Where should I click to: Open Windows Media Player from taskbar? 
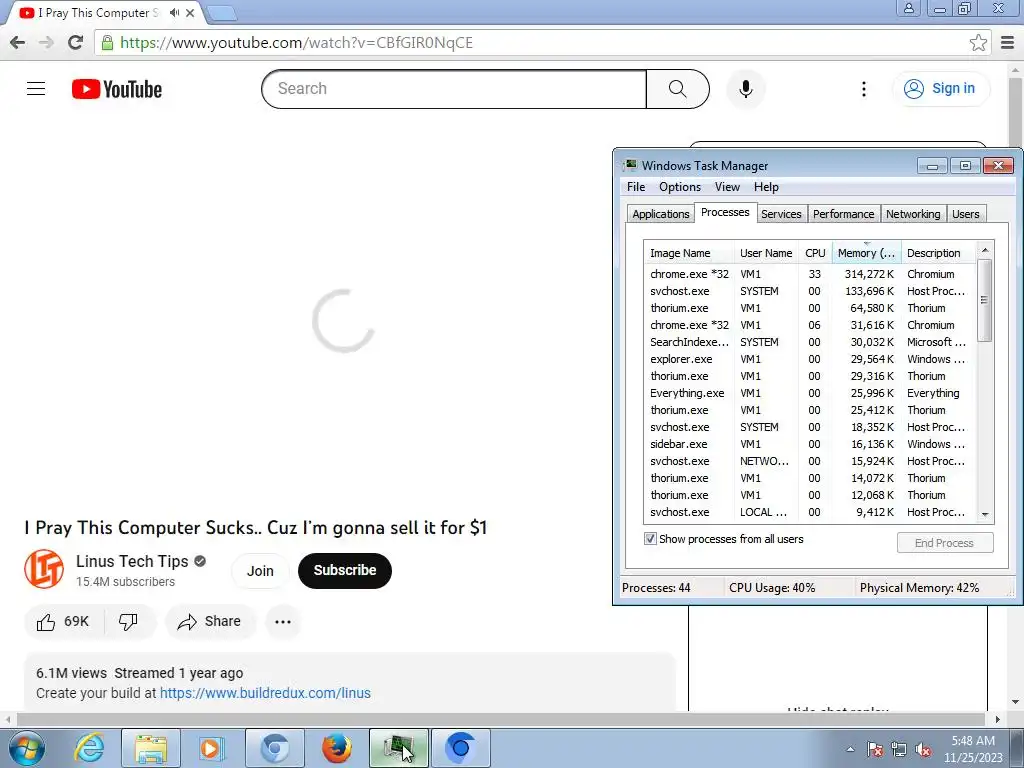212,748
